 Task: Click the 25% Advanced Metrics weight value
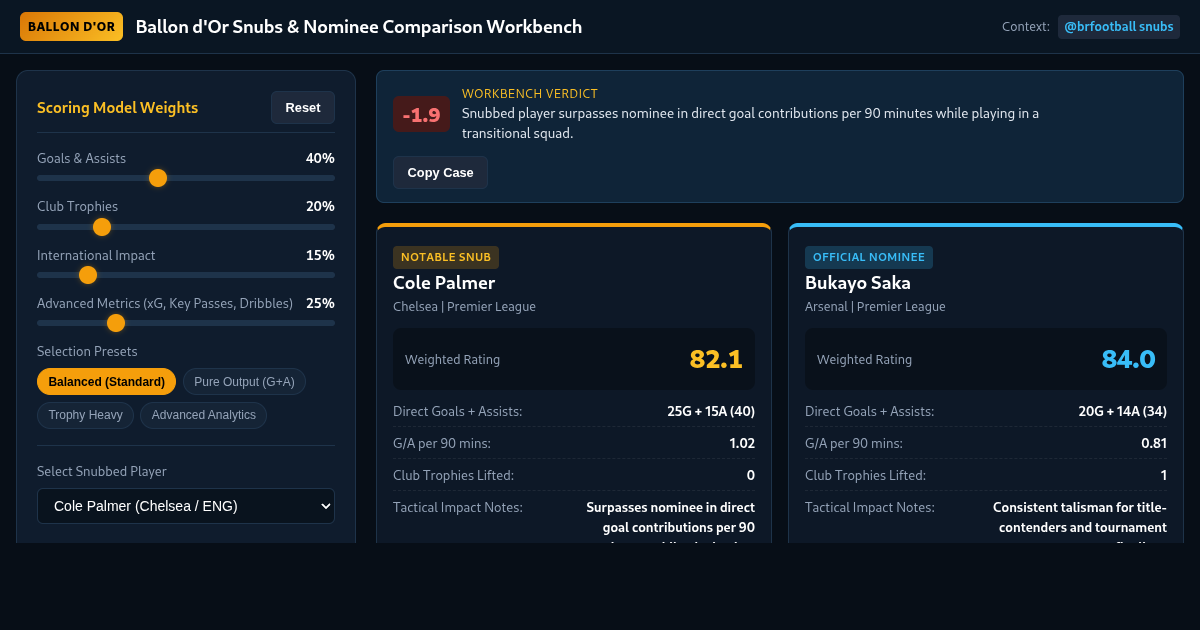pos(320,303)
